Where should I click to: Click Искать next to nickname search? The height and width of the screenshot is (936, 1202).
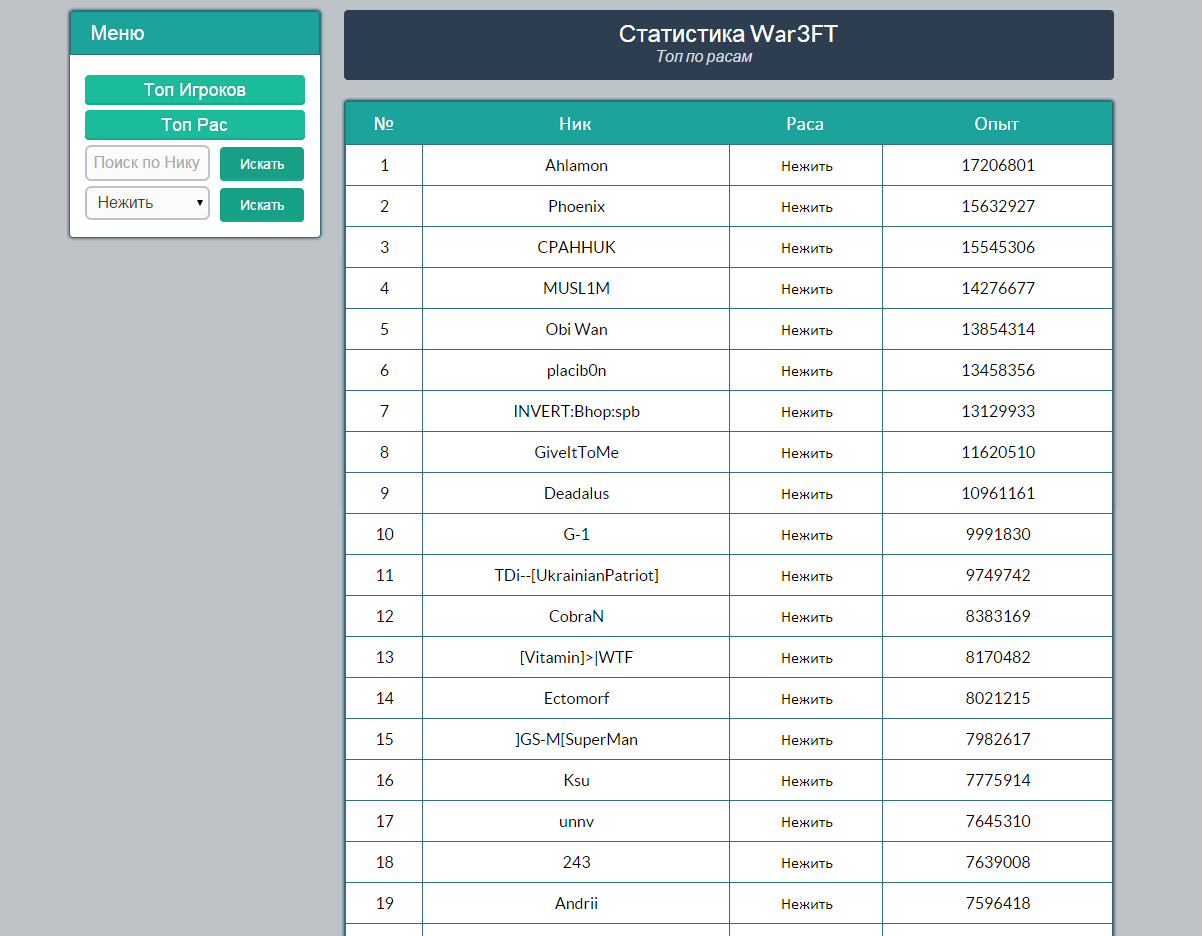point(262,164)
